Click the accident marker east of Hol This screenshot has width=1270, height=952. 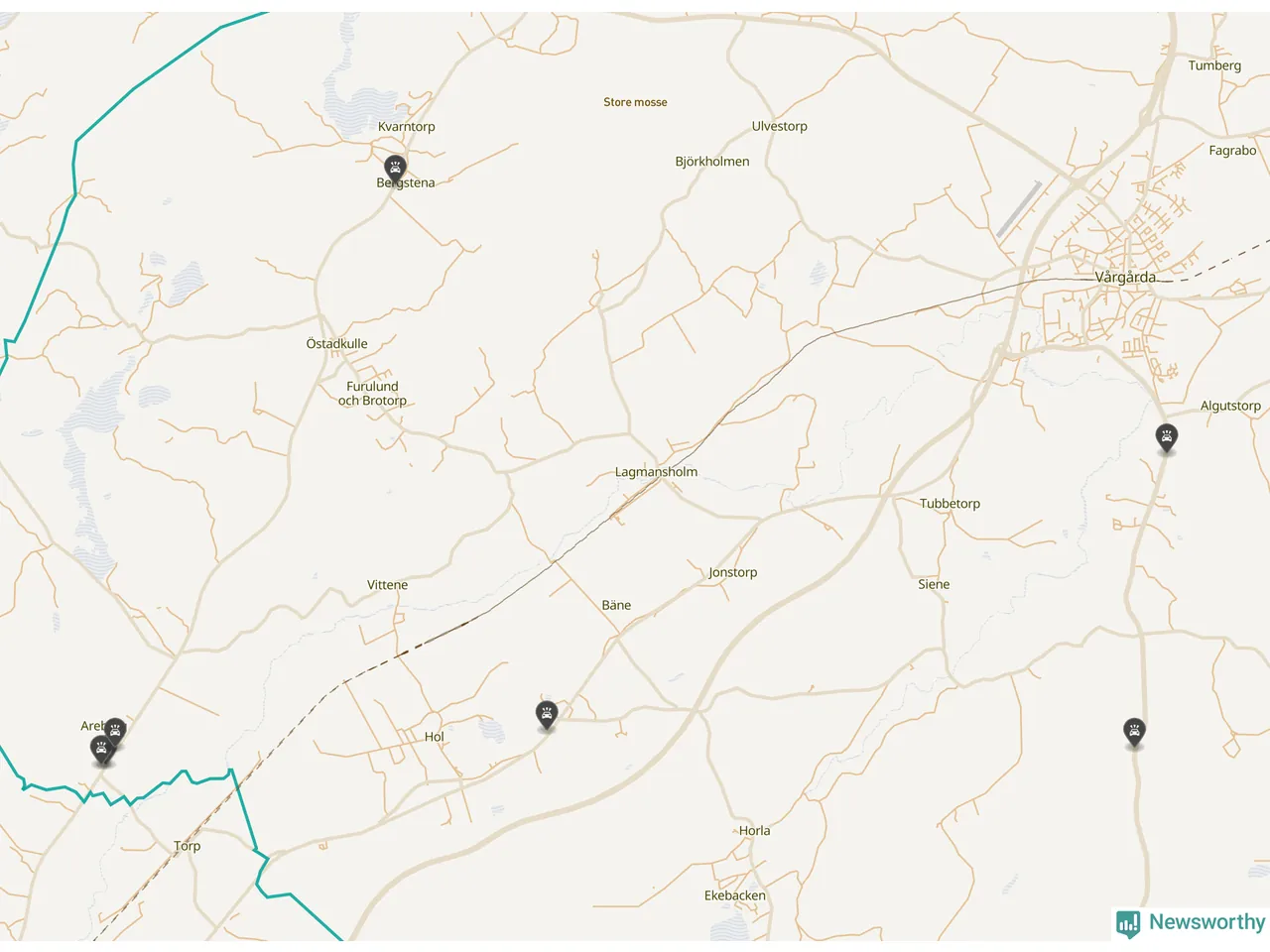pos(547,714)
